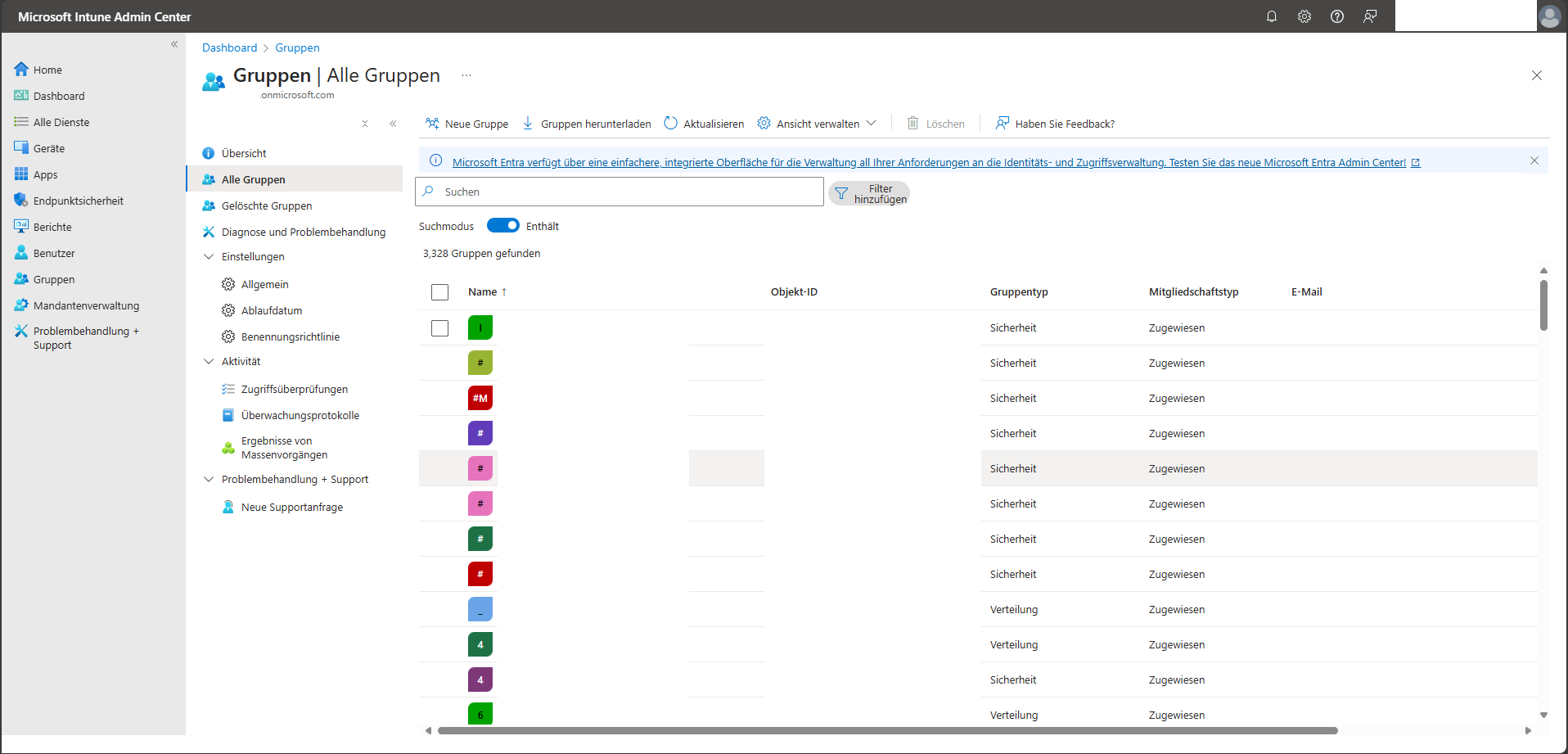Collapse Problembehandlung + Support section in blade
Image resolution: width=1568 pixels, height=754 pixels.
pyautogui.click(x=209, y=479)
